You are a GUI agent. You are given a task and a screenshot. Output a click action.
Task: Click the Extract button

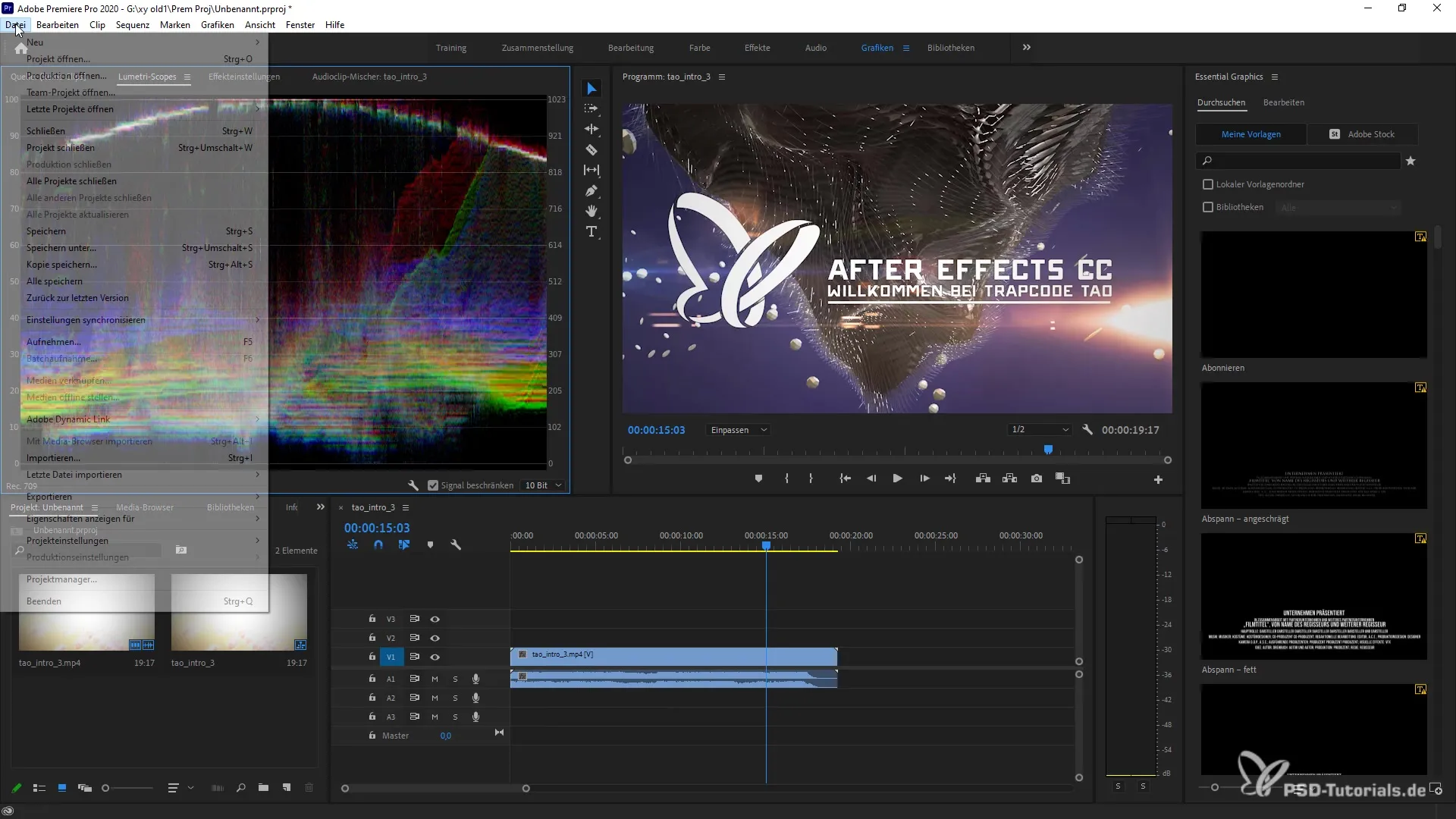click(1009, 479)
